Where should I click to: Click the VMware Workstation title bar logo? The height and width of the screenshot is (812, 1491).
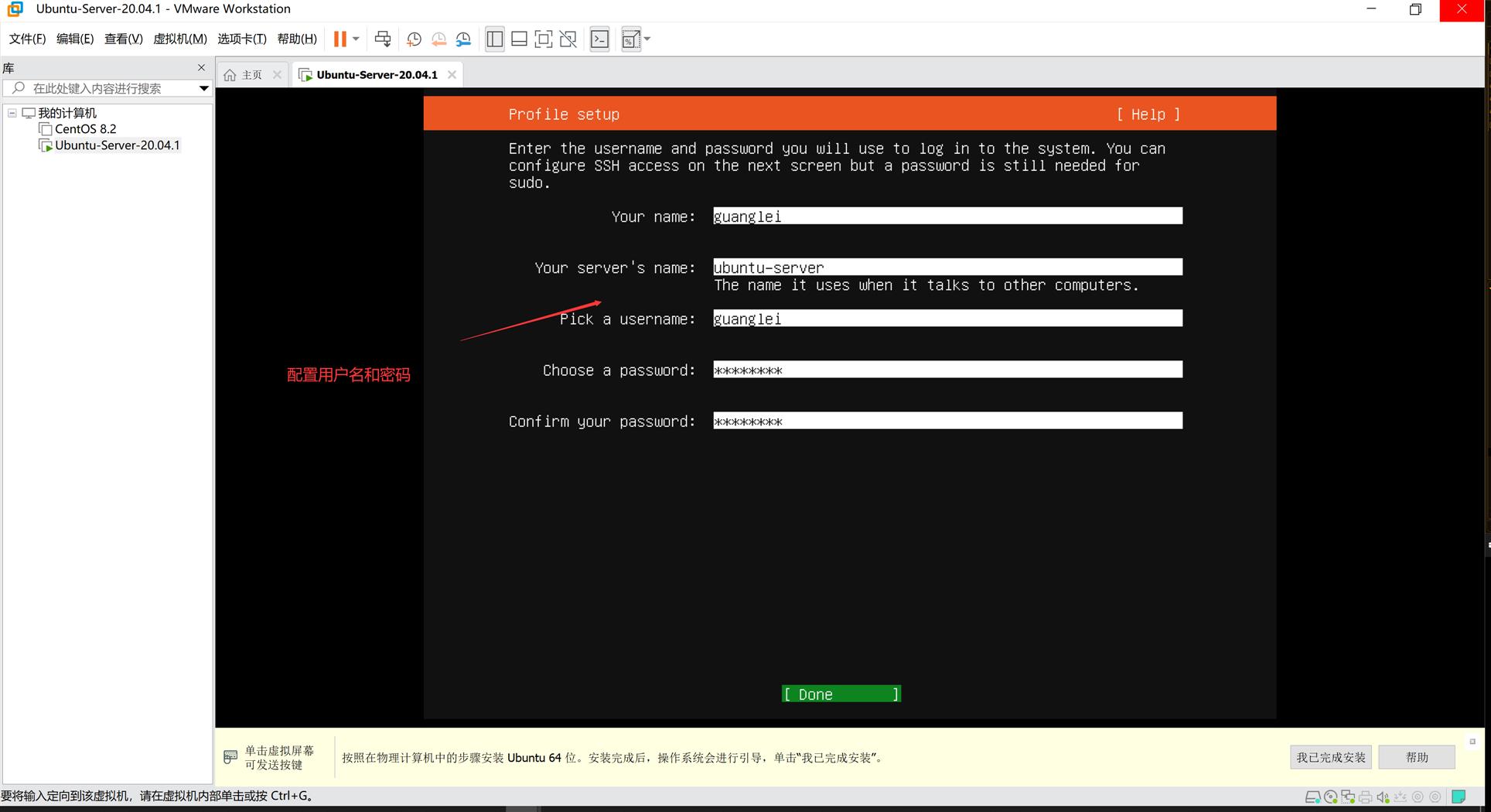pos(15,9)
